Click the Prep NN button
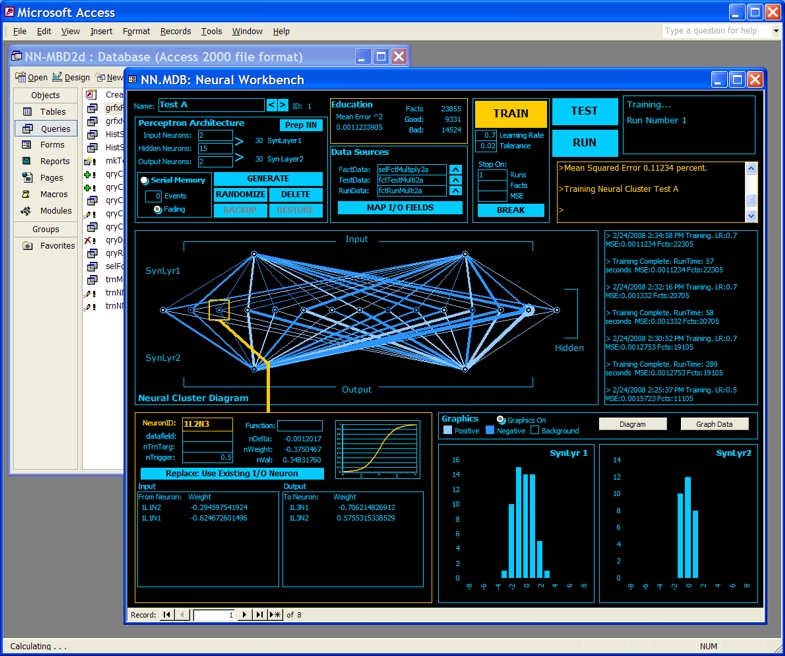 tap(300, 125)
